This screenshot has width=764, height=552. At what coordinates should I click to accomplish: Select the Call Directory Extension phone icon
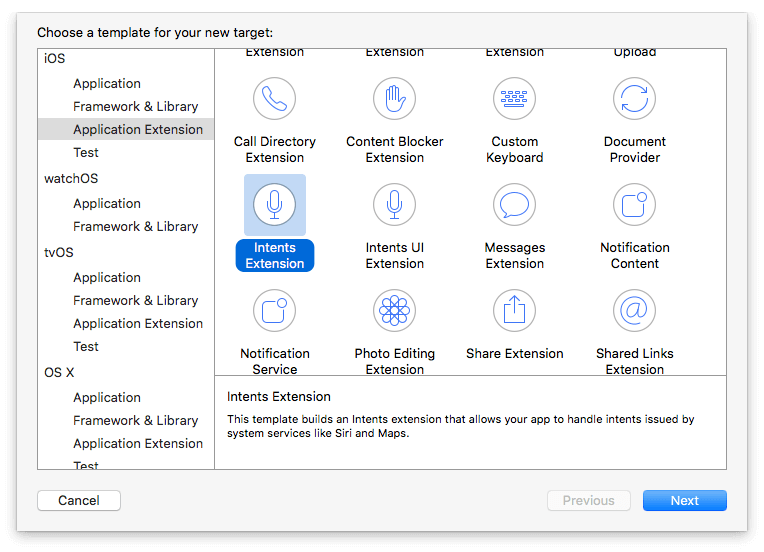(275, 99)
